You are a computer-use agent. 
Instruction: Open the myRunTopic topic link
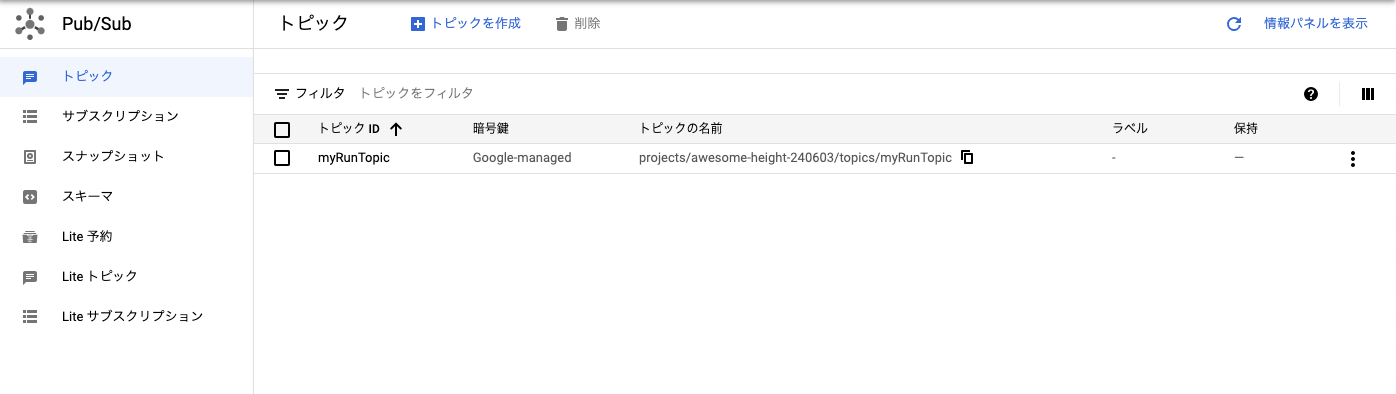(x=353, y=158)
